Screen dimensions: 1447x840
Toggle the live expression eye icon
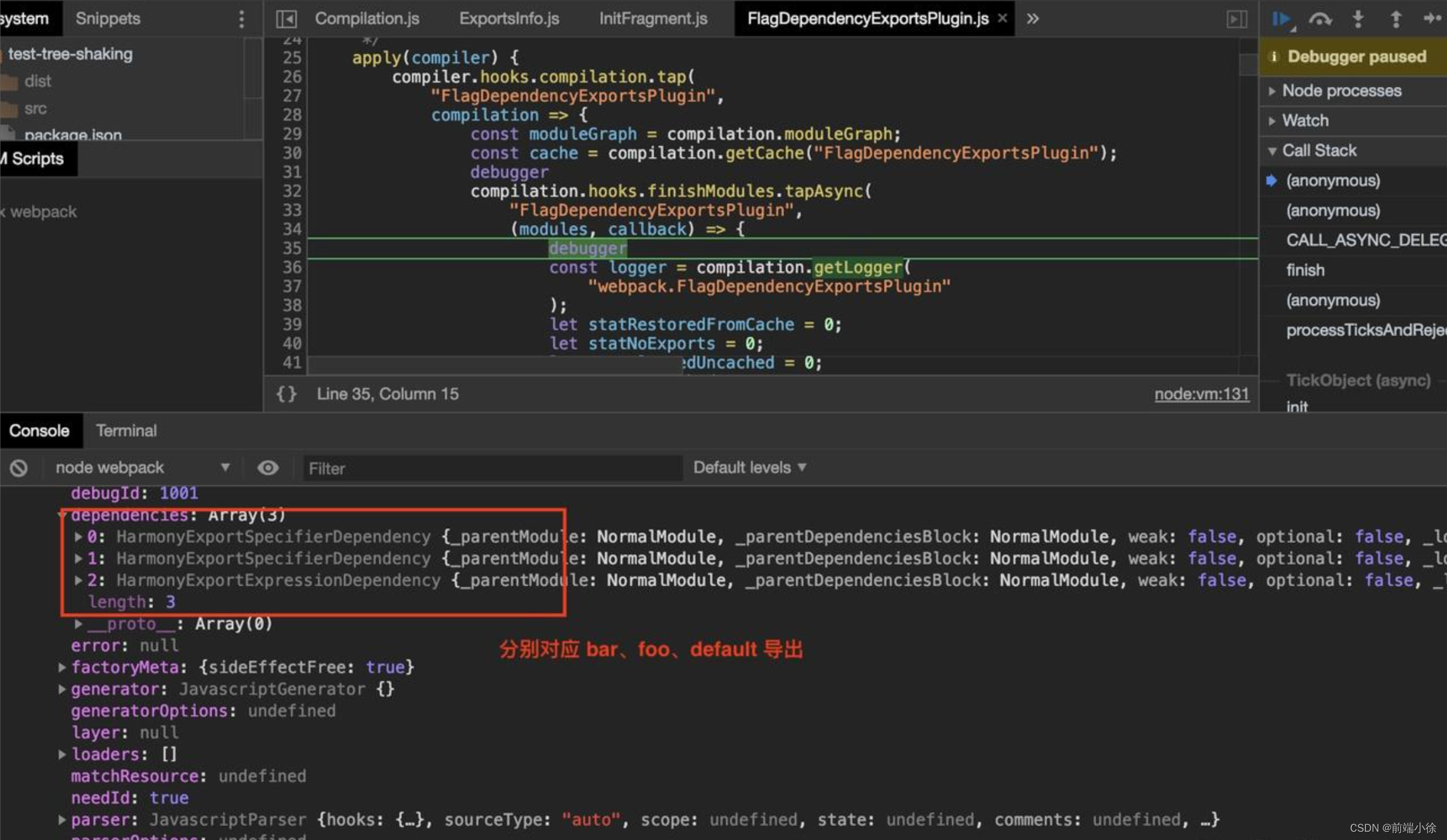pos(268,468)
